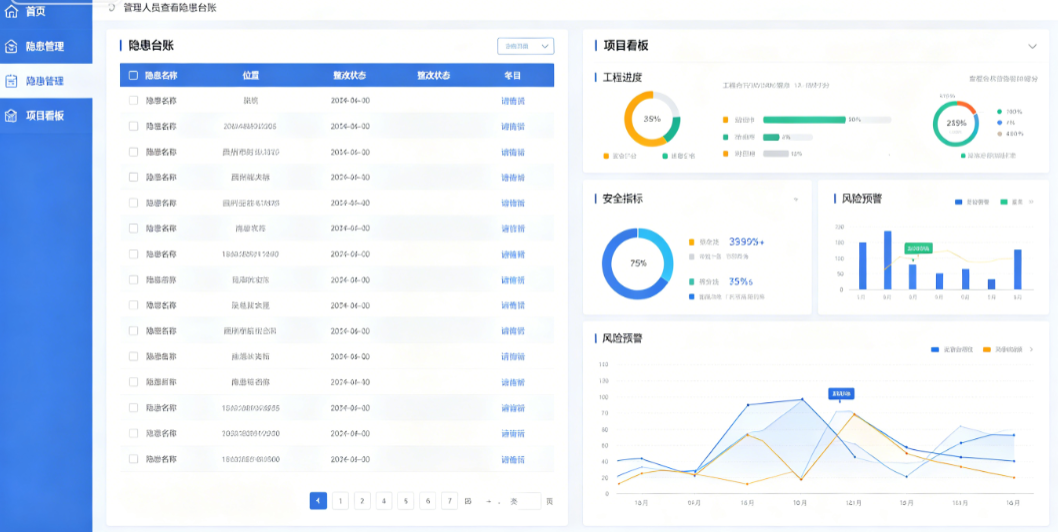Click the red-orange segment of the 259% donut

(x=966, y=105)
